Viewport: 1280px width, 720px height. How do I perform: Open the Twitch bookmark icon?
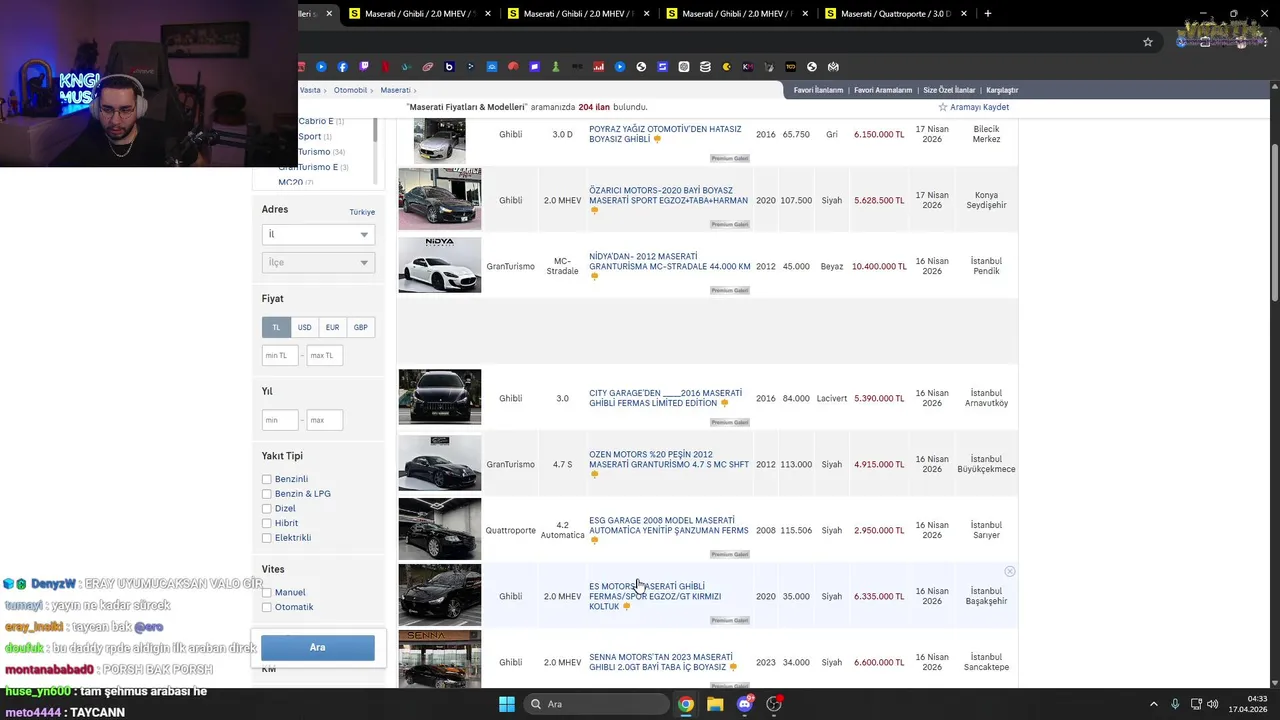[x=364, y=67]
